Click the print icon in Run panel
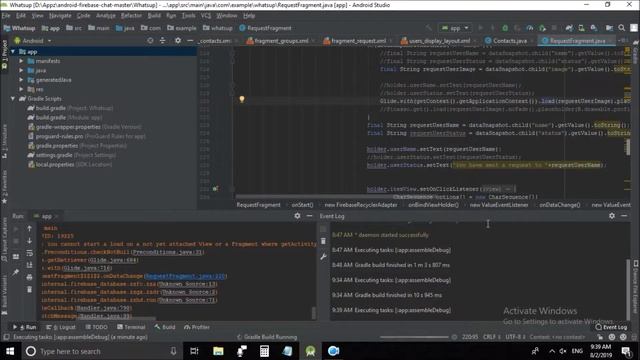This screenshot has height=360, width=640. coord(29,277)
